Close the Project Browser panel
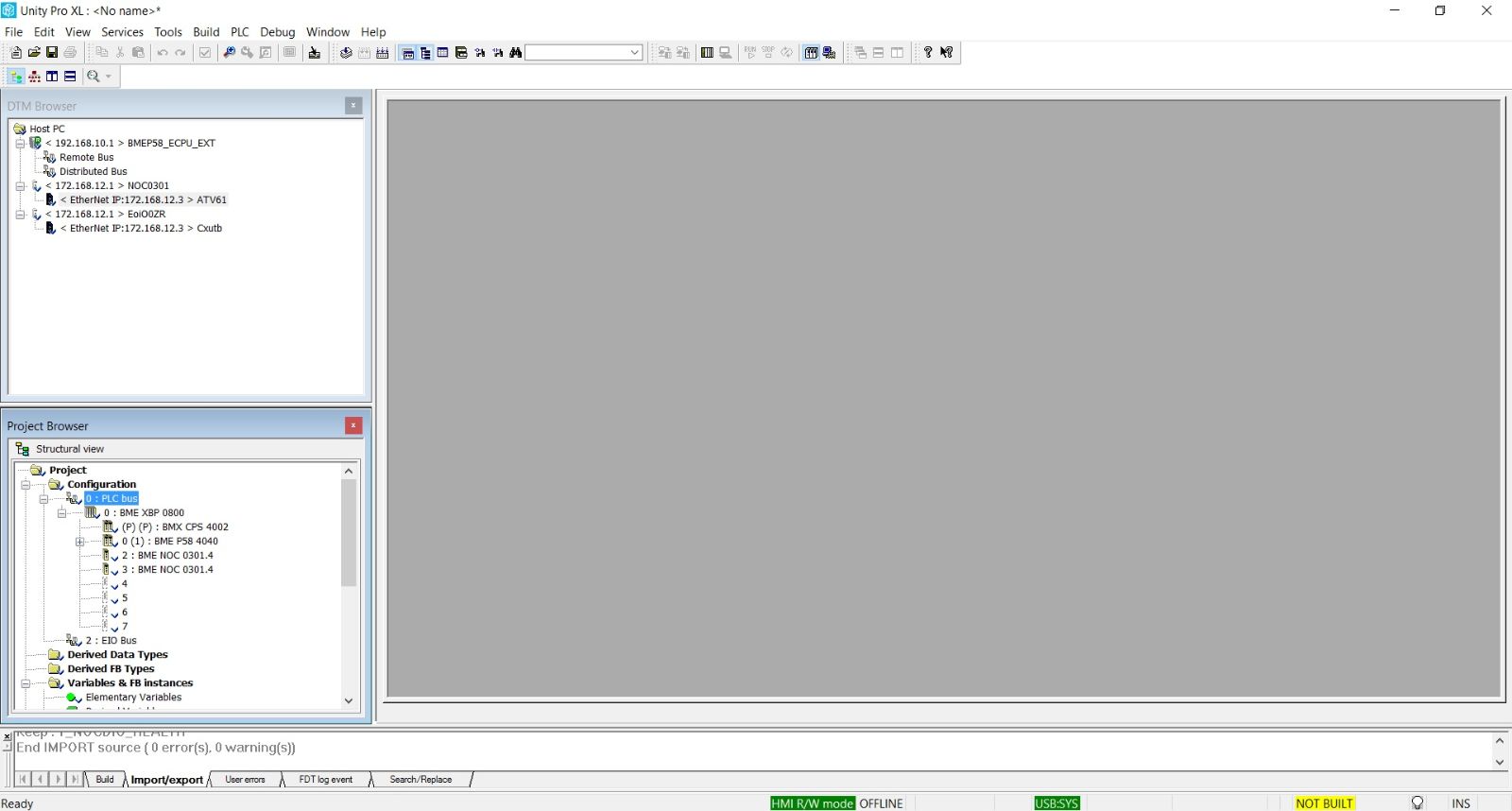The width and height of the screenshot is (1512, 811). (x=353, y=425)
